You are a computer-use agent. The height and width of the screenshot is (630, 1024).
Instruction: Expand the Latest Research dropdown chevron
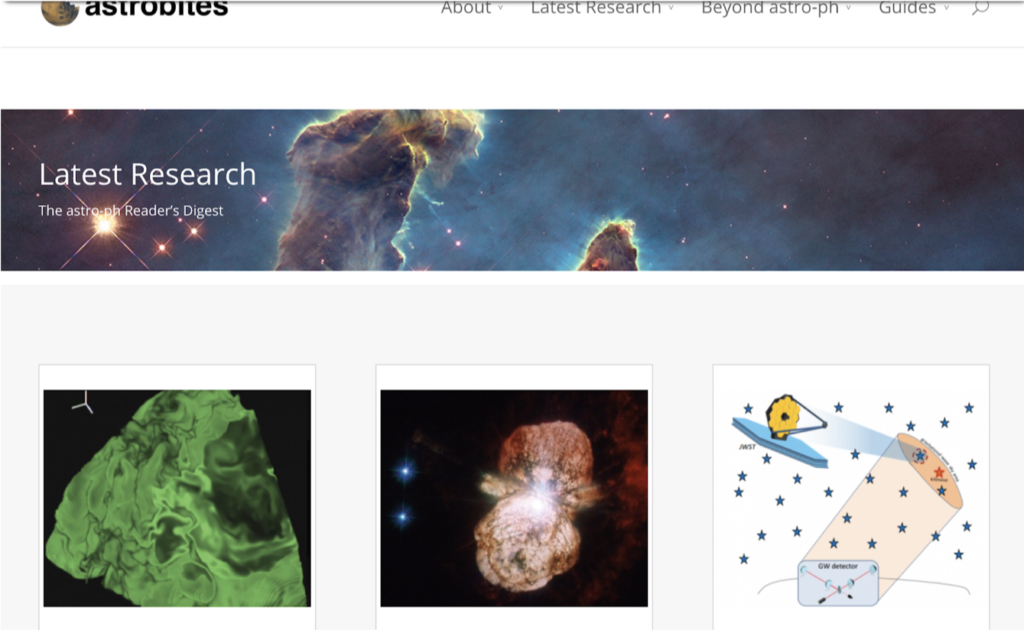671,8
